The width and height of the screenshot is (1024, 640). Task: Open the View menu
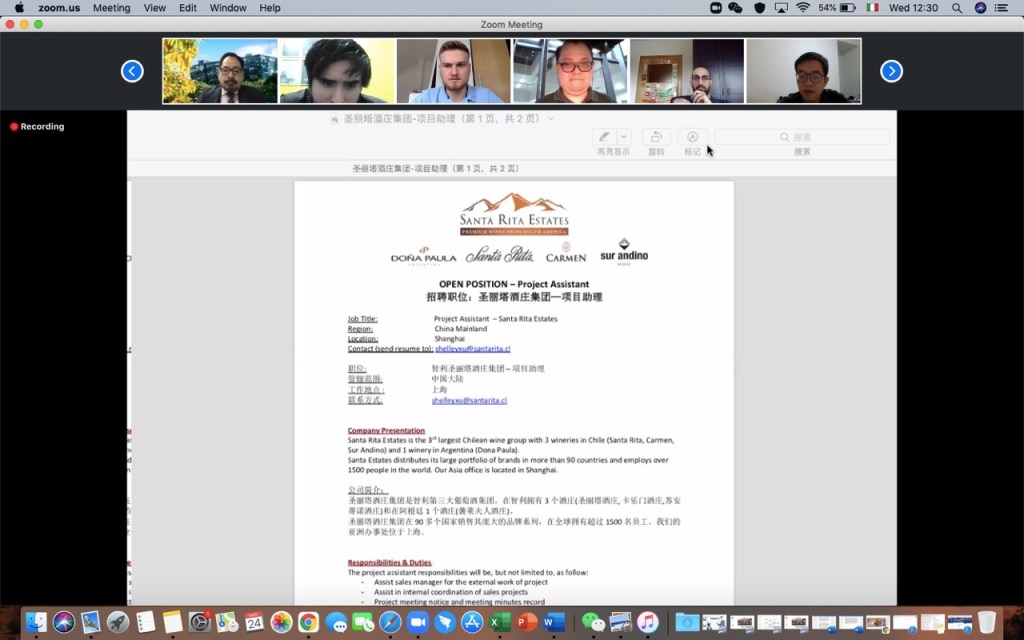155,8
